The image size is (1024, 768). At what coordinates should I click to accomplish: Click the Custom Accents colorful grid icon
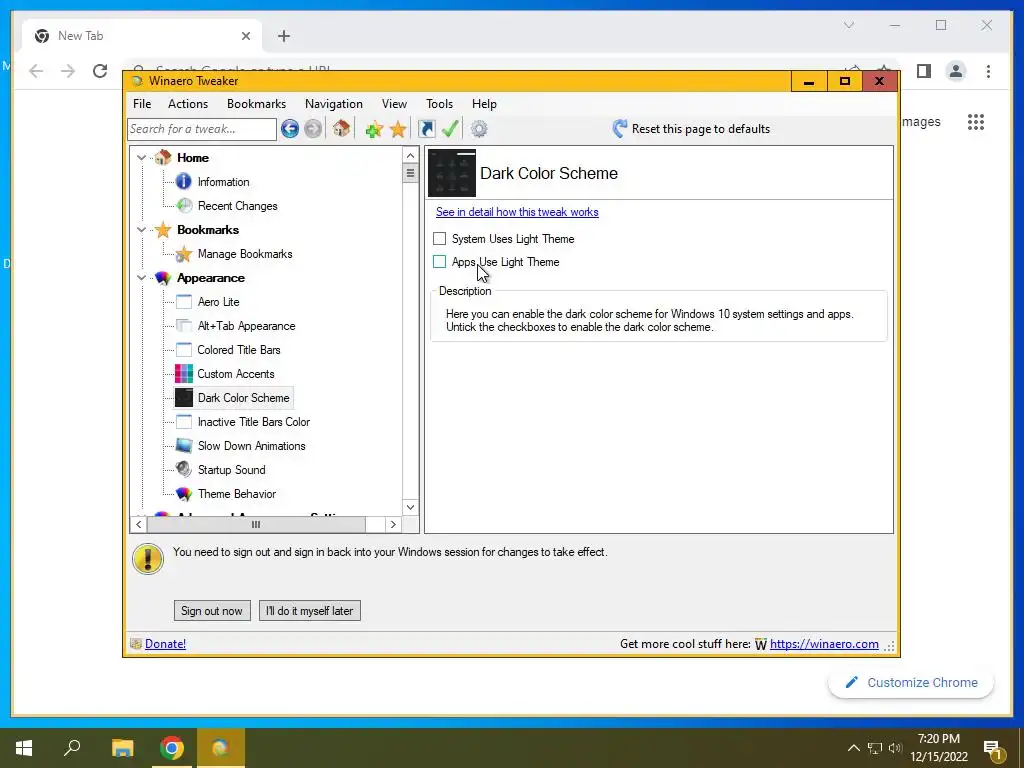[184, 374]
